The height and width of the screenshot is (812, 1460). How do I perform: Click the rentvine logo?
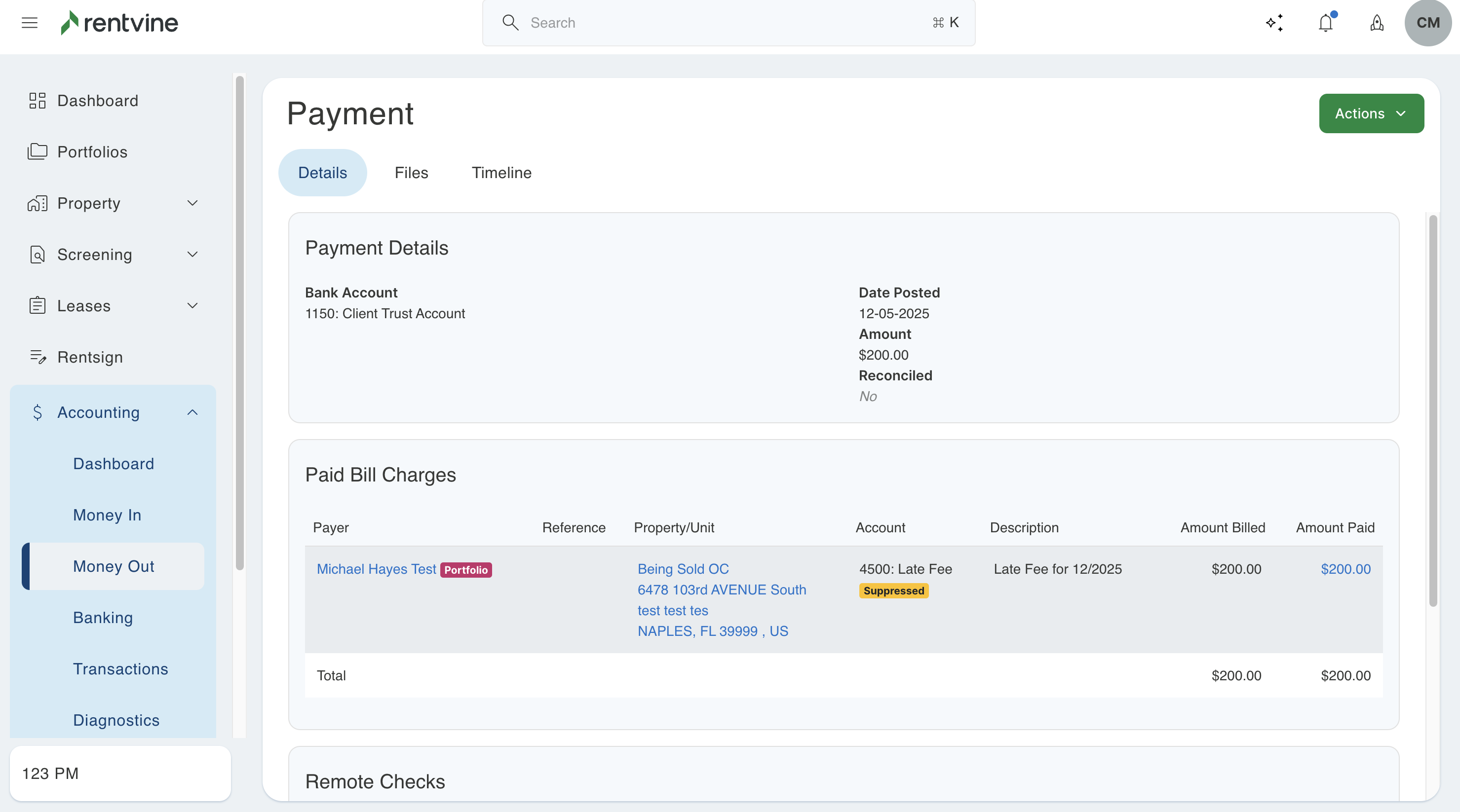tap(119, 23)
